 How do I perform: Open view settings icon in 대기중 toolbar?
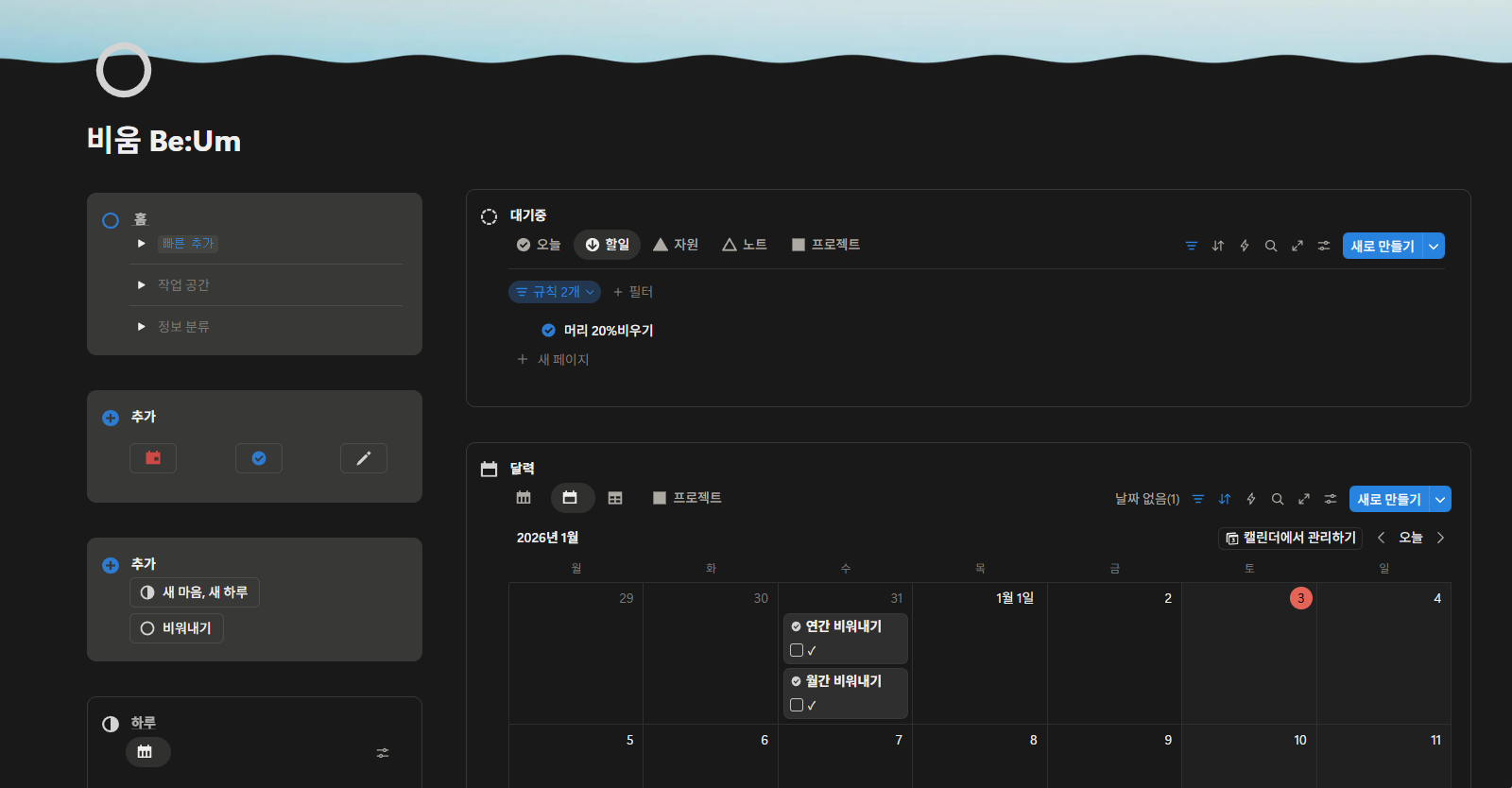1324,246
